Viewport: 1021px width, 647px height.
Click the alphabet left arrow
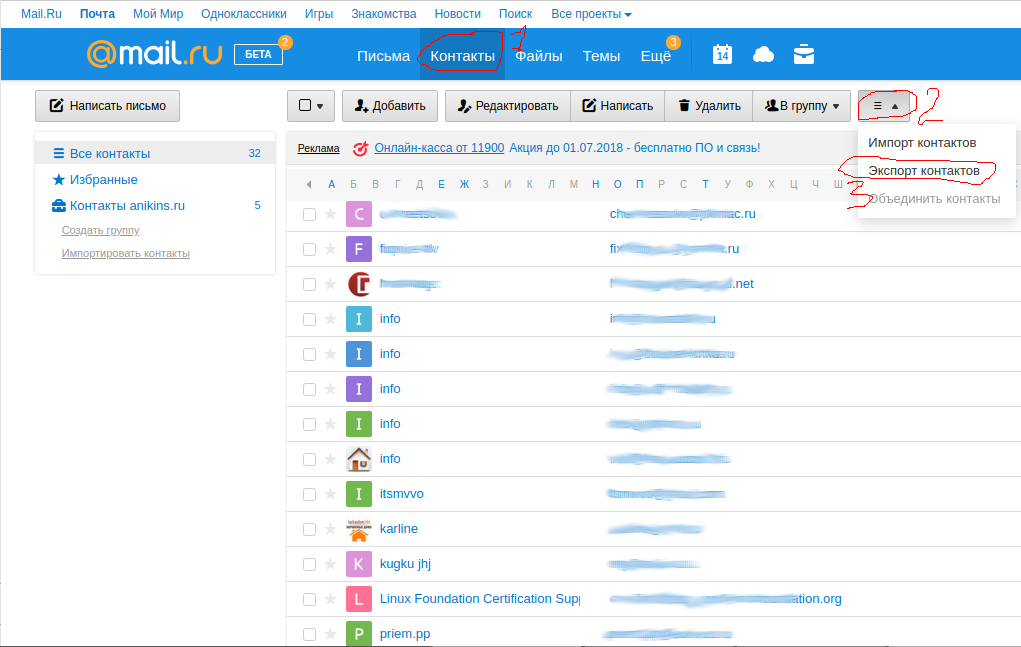309,185
